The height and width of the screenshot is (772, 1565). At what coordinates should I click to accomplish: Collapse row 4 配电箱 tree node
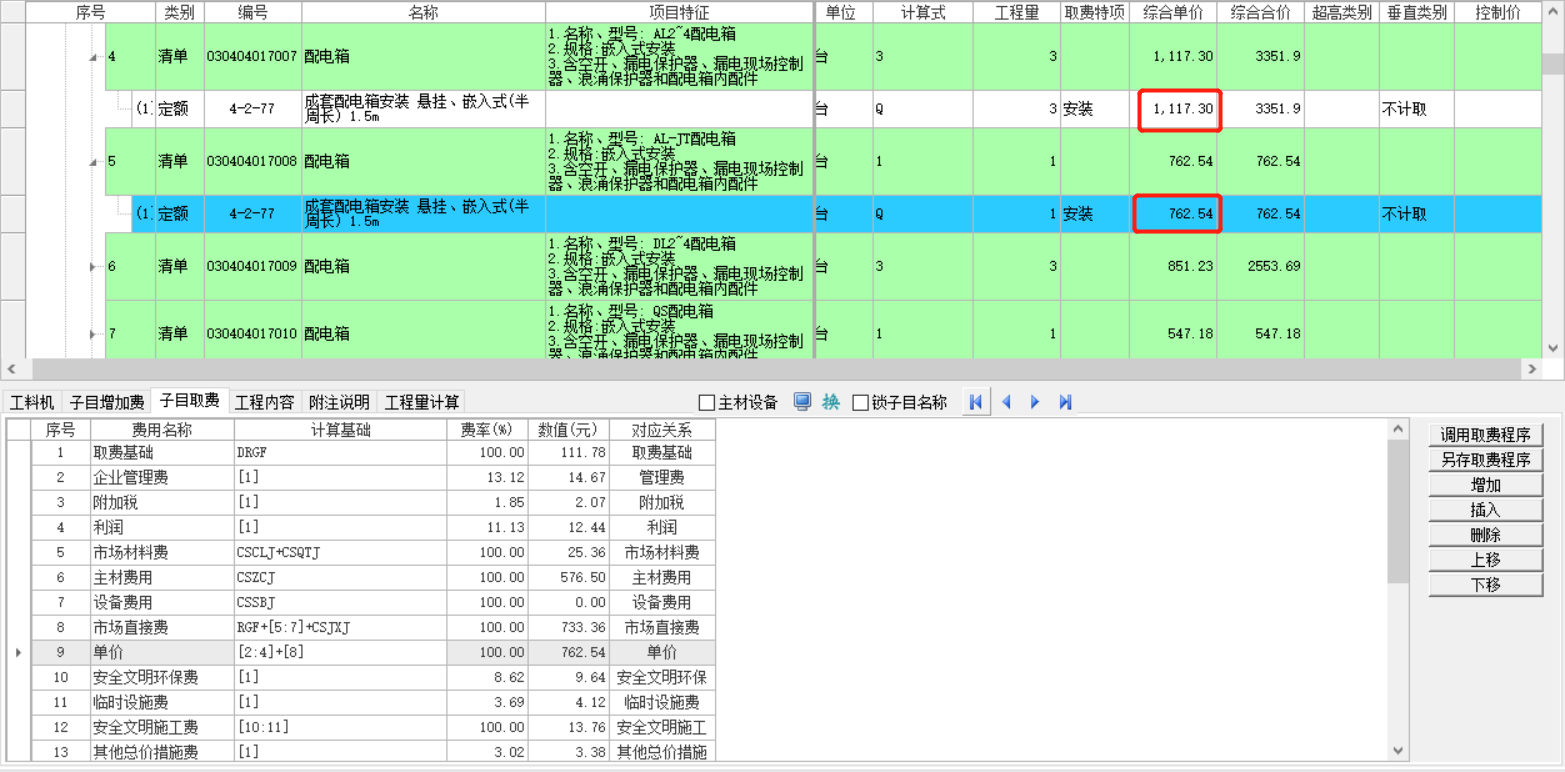tap(94, 58)
